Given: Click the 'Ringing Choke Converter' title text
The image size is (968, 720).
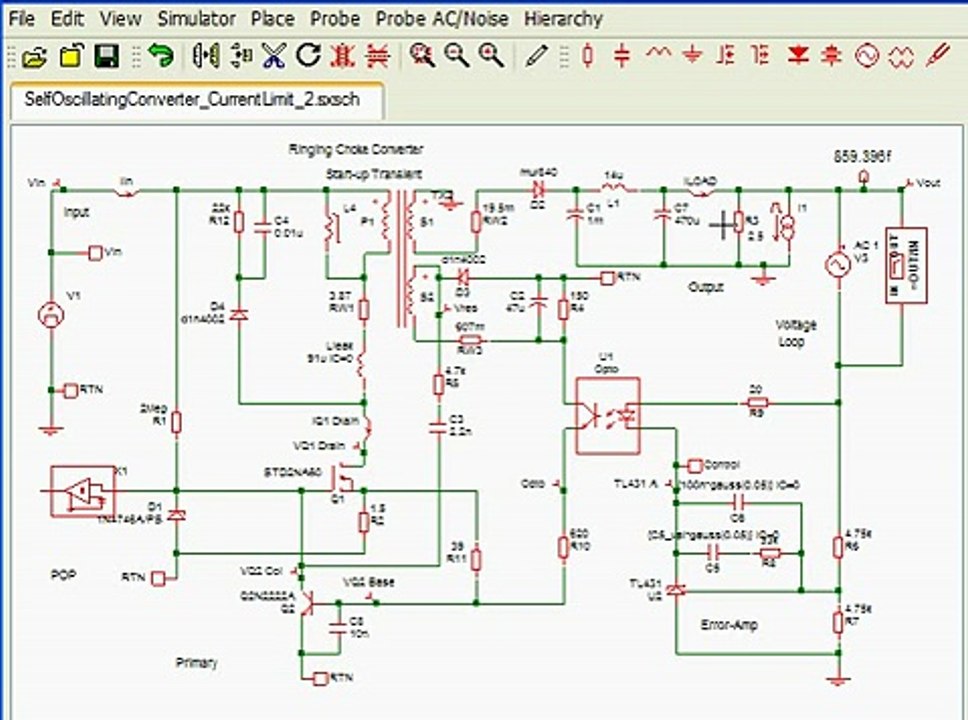Looking at the screenshot, I should [x=356, y=149].
